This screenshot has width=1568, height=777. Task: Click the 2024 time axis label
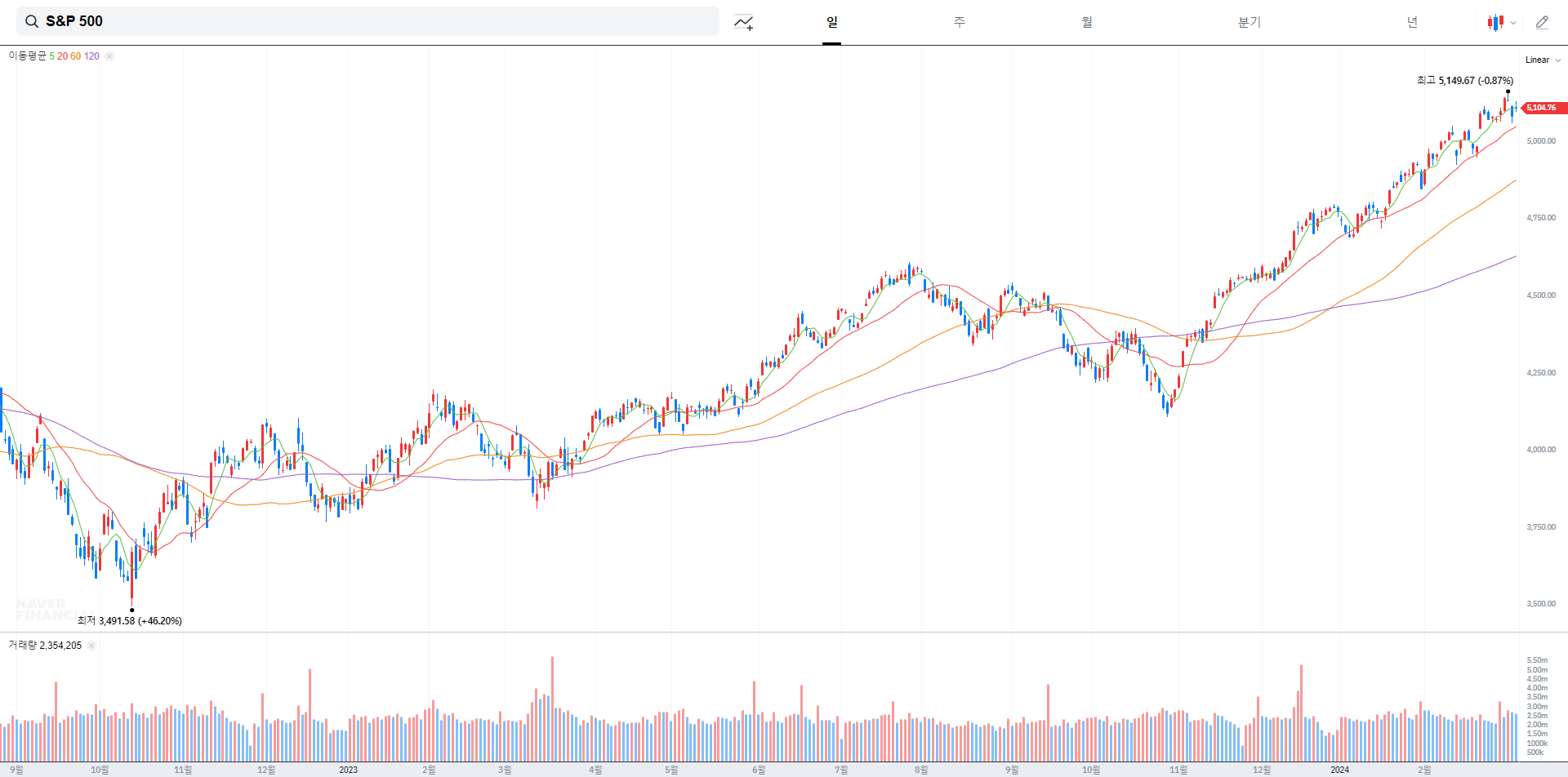tap(1340, 770)
